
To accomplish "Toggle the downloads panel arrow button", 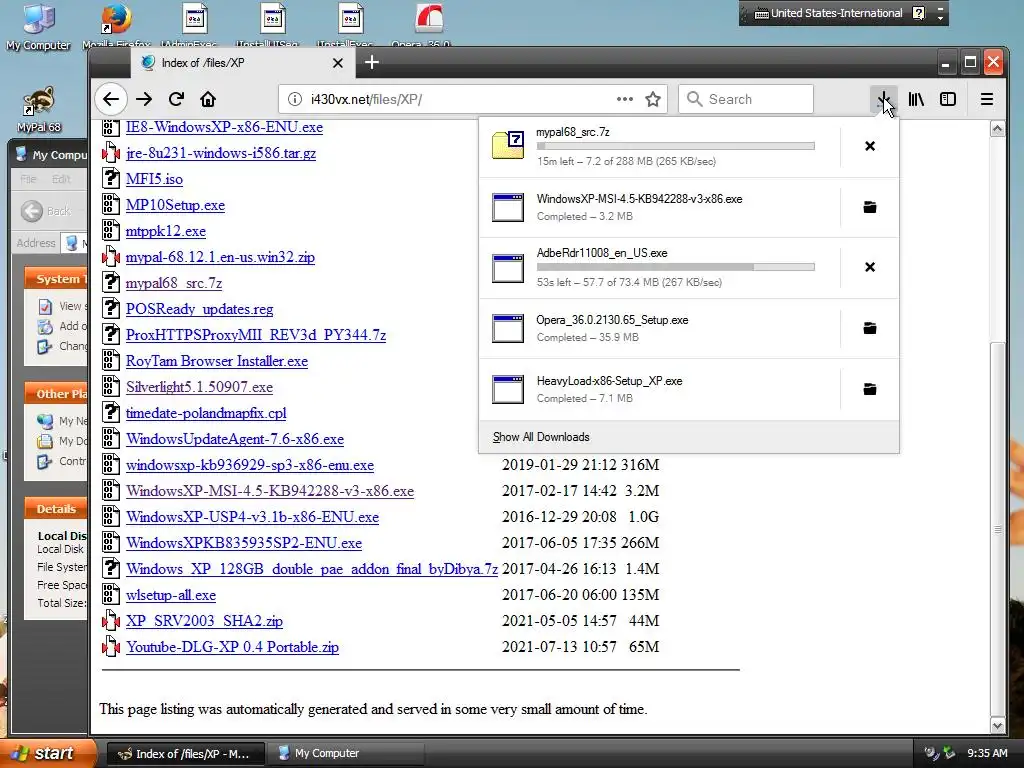I will [x=883, y=99].
